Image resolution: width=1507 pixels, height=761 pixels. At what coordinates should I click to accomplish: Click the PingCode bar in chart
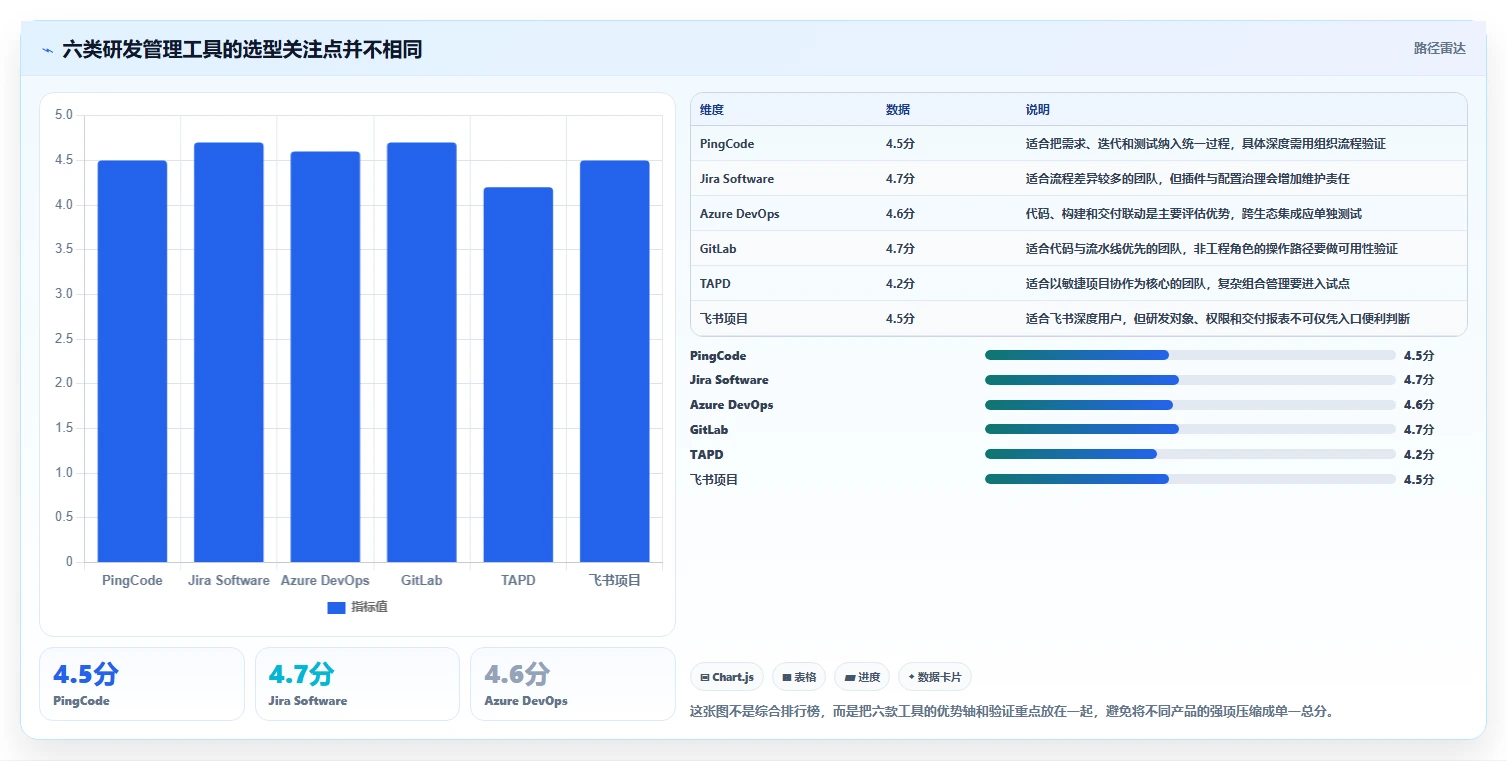click(132, 361)
